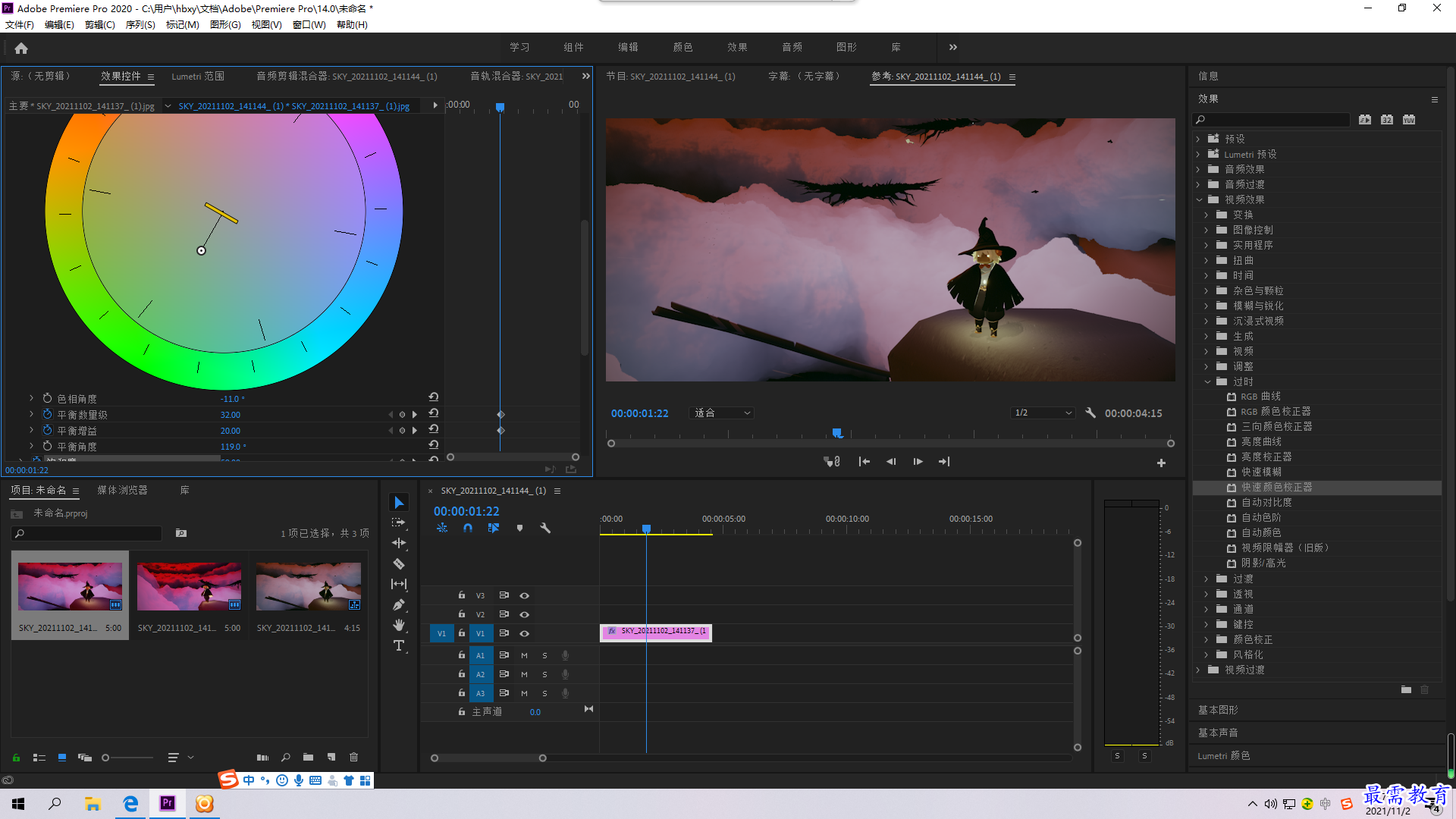Toggle V2 track visibility eye
The image size is (1456, 819).
pos(524,614)
